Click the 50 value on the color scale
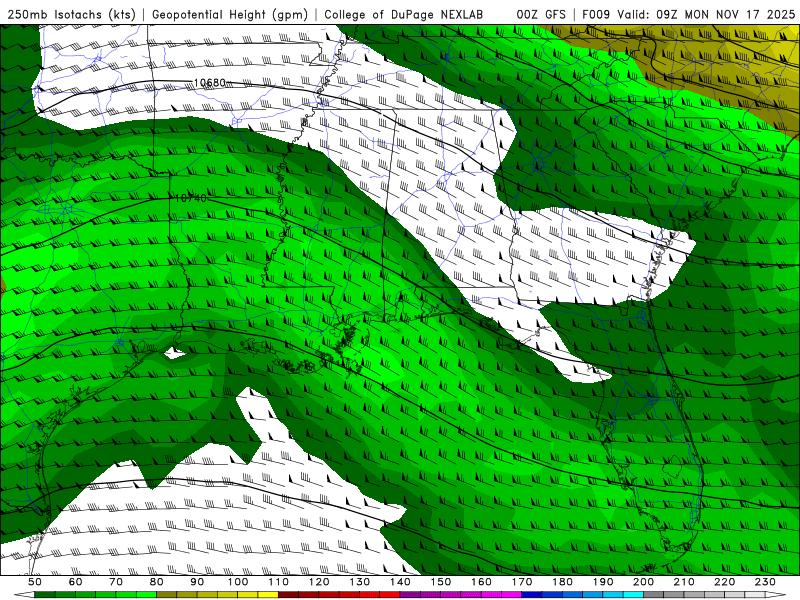This screenshot has height=600, width=800. click(35, 582)
